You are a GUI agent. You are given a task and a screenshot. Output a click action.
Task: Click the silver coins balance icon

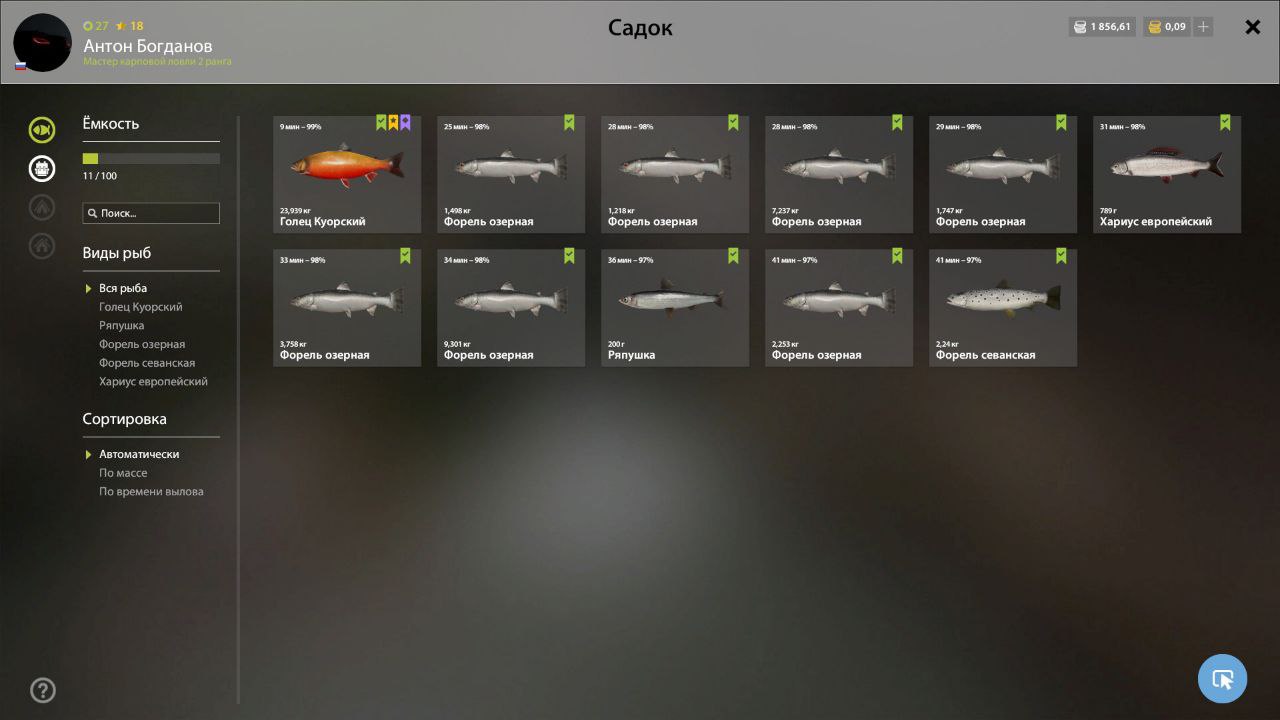pos(1080,27)
